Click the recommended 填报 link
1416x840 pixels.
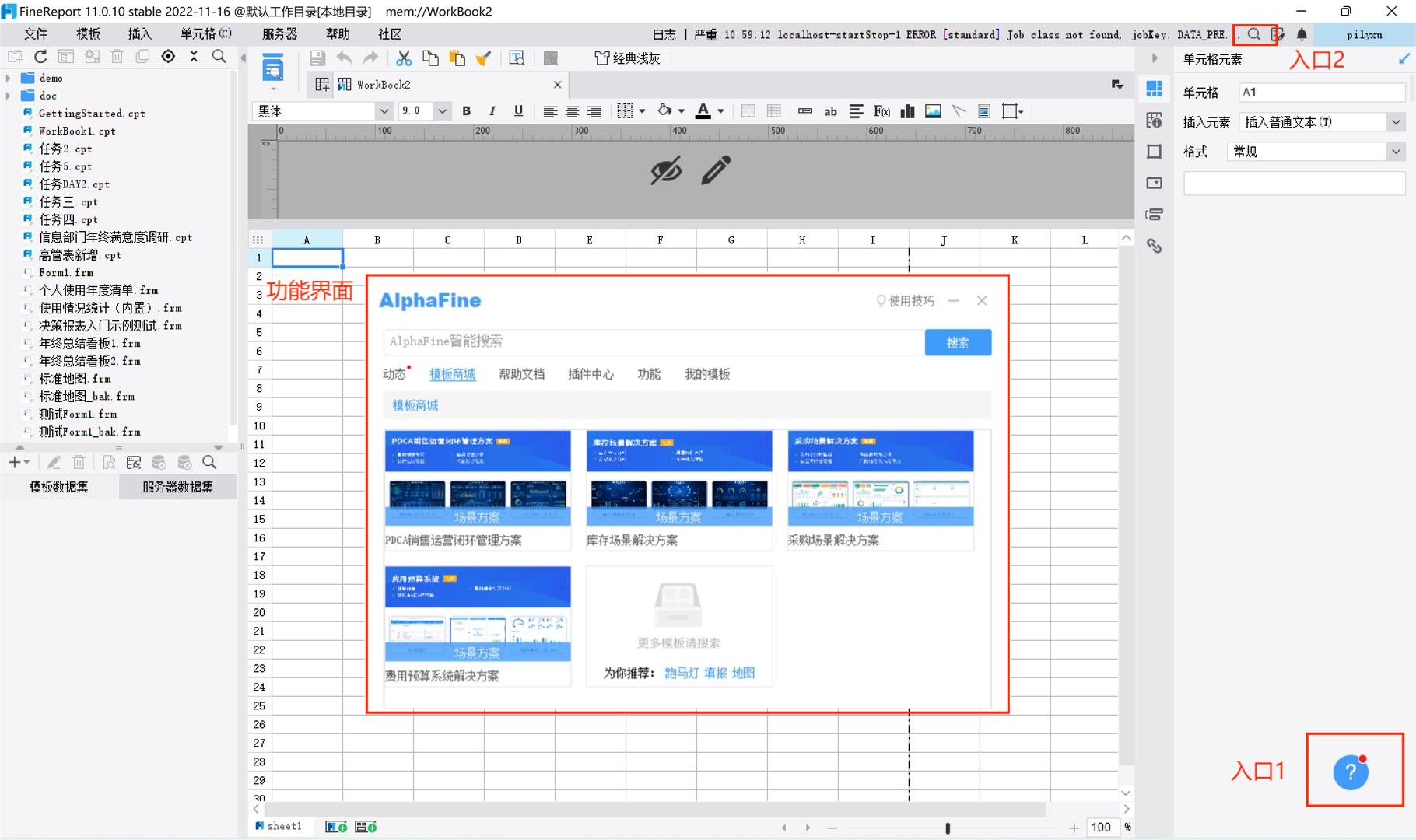tap(715, 673)
